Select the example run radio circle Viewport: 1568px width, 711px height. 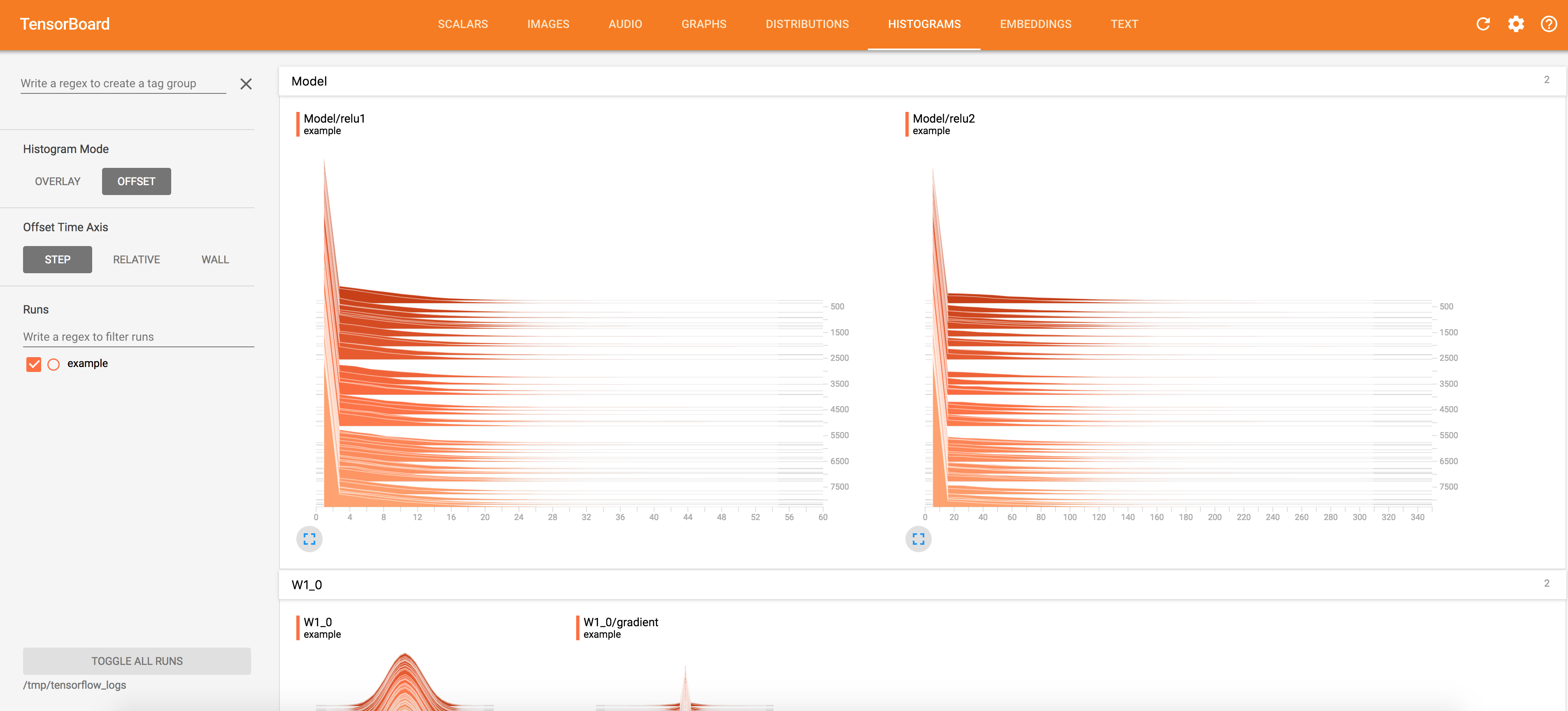54,364
